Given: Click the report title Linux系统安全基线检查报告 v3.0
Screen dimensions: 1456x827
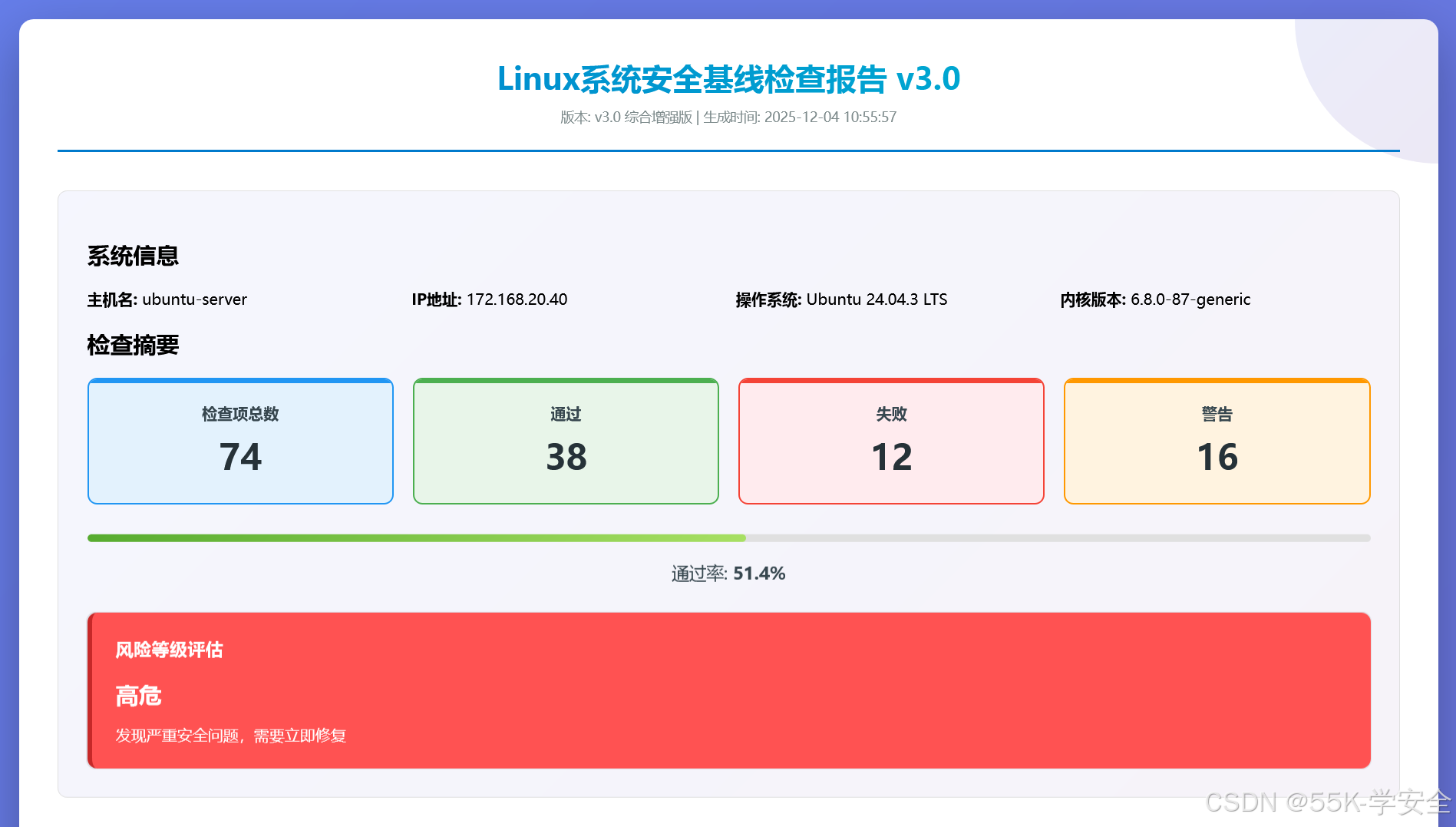Looking at the screenshot, I should [x=728, y=78].
